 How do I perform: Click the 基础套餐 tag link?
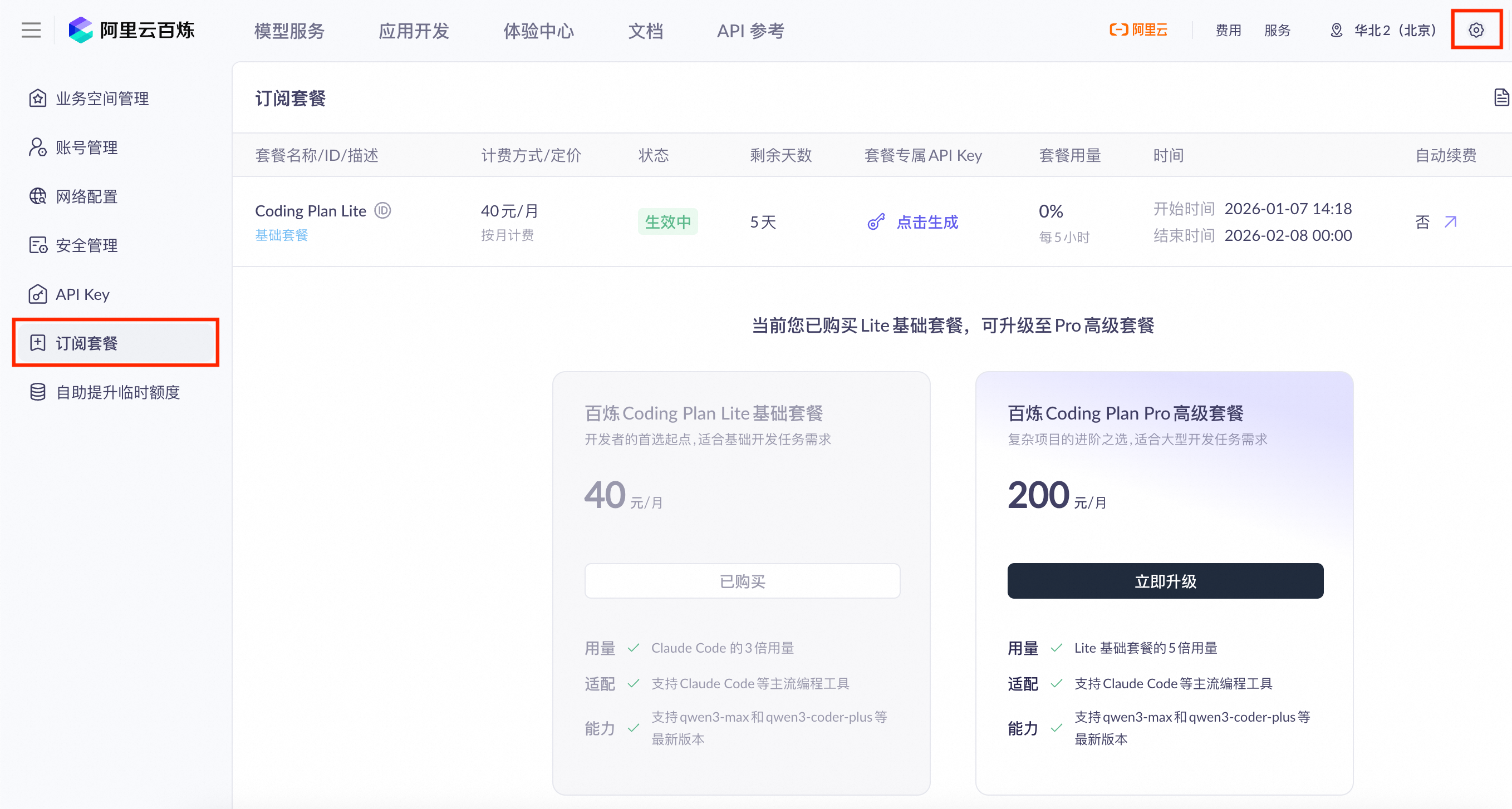[x=281, y=235]
